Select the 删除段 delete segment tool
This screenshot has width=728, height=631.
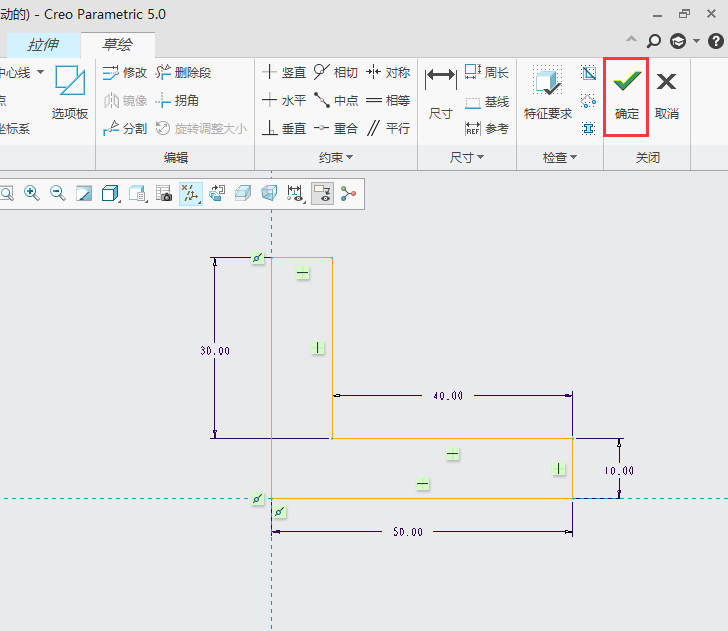183,72
